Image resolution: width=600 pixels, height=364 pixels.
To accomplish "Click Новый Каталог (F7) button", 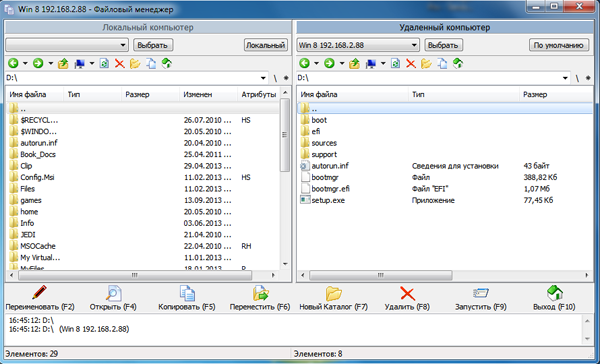I will [333, 298].
